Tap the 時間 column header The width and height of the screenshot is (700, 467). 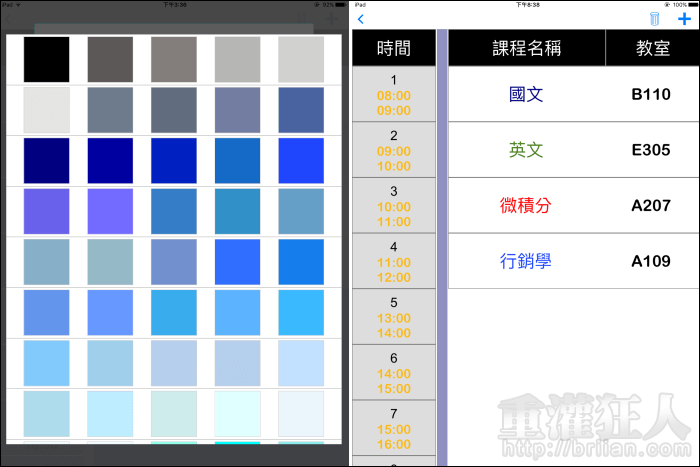(393, 48)
